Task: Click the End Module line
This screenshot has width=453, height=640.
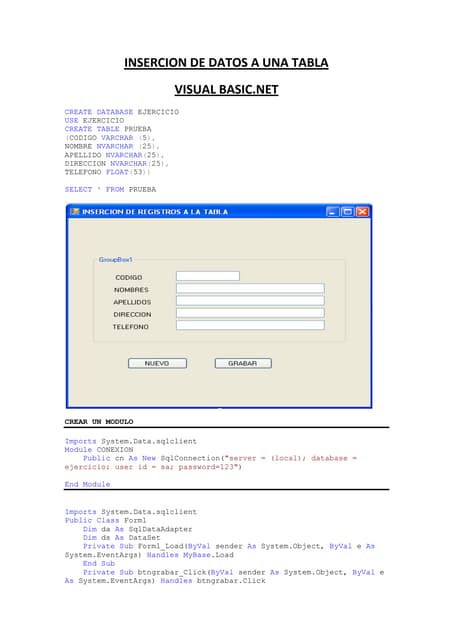Action: [87, 484]
